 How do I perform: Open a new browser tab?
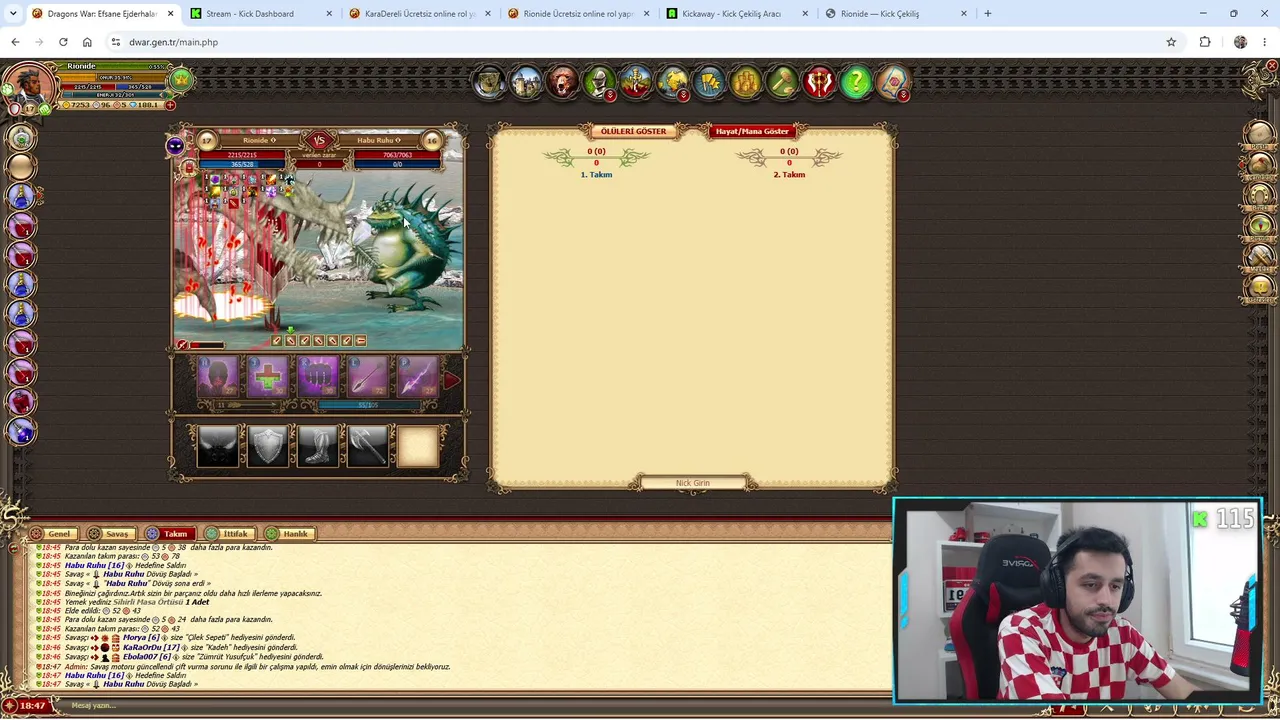(988, 14)
